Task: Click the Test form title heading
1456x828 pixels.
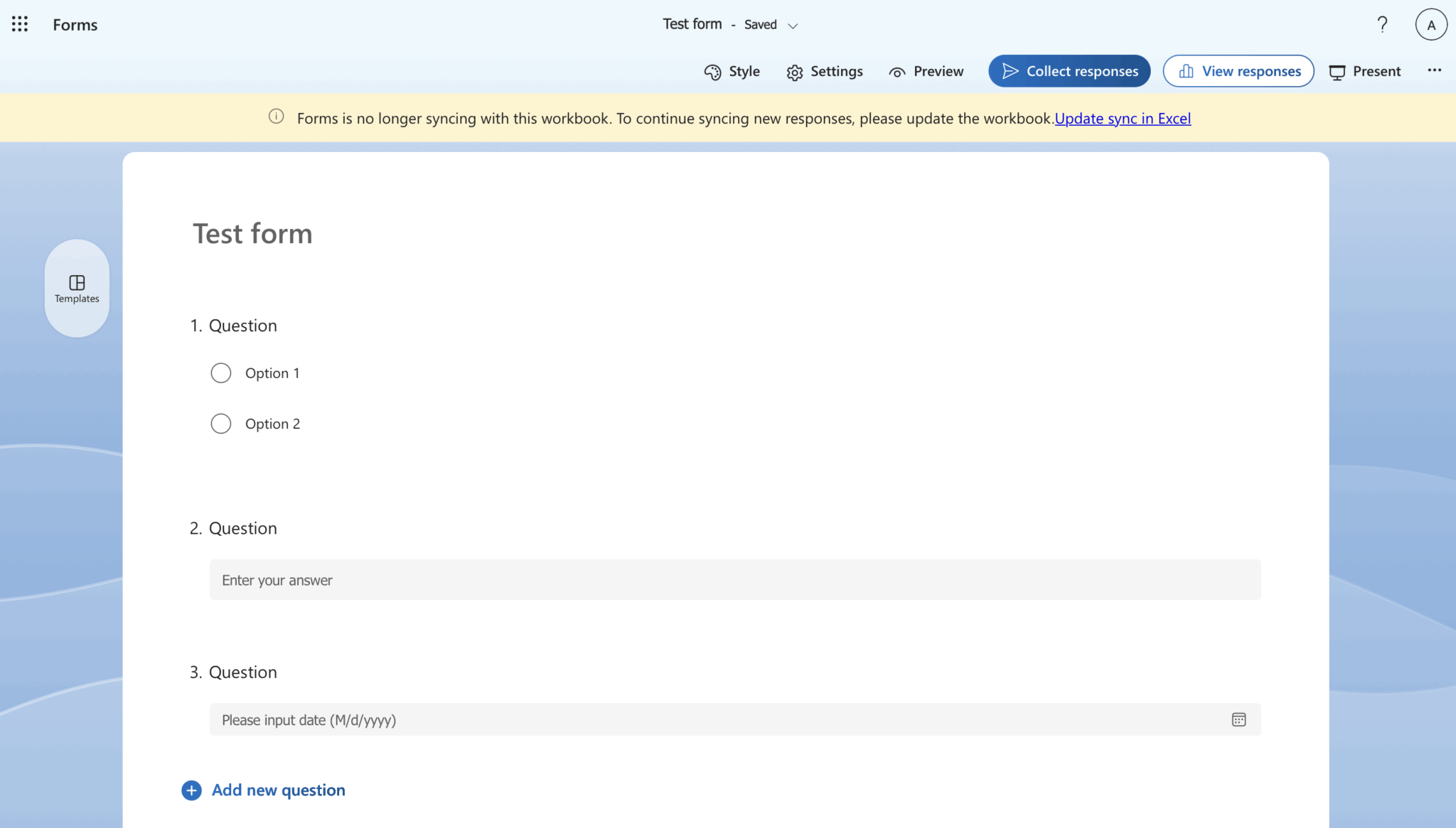Action: point(252,233)
